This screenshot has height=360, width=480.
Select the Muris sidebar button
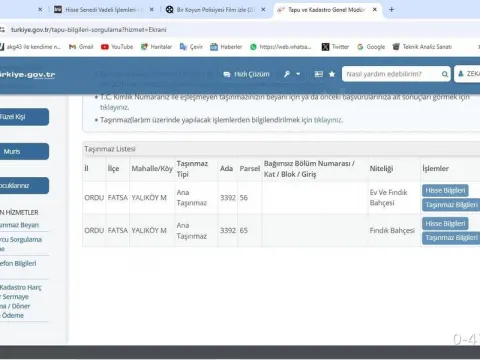tap(24, 151)
